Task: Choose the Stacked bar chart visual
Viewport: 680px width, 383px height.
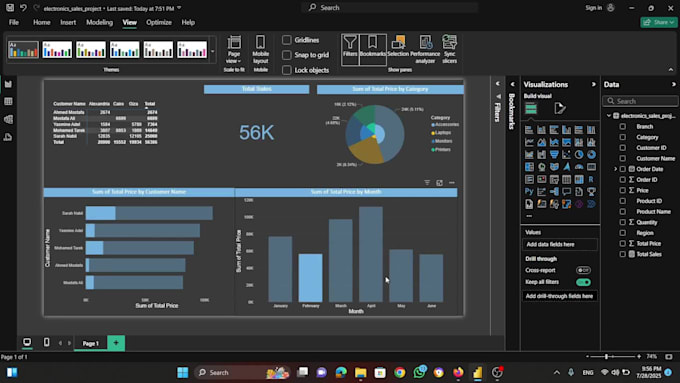Action: tap(529, 130)
